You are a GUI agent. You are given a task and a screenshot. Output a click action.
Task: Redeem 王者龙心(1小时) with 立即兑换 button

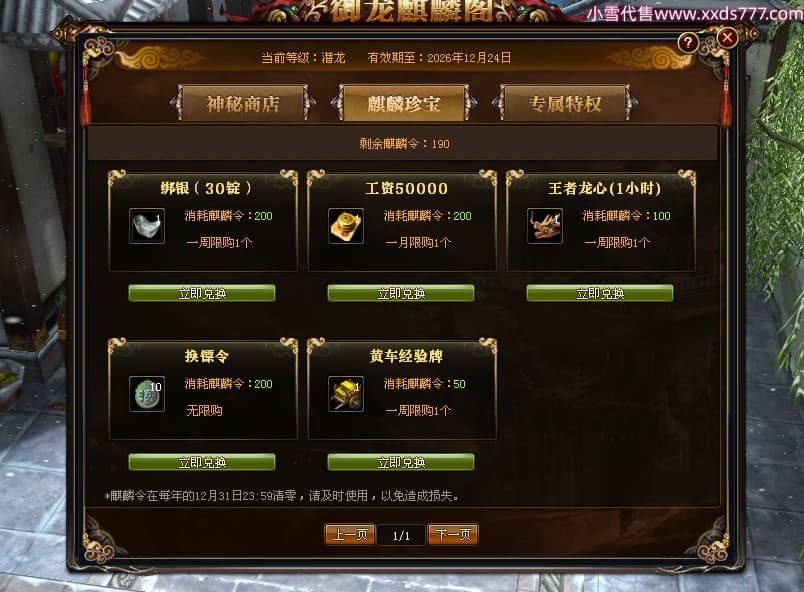point(599,293)
